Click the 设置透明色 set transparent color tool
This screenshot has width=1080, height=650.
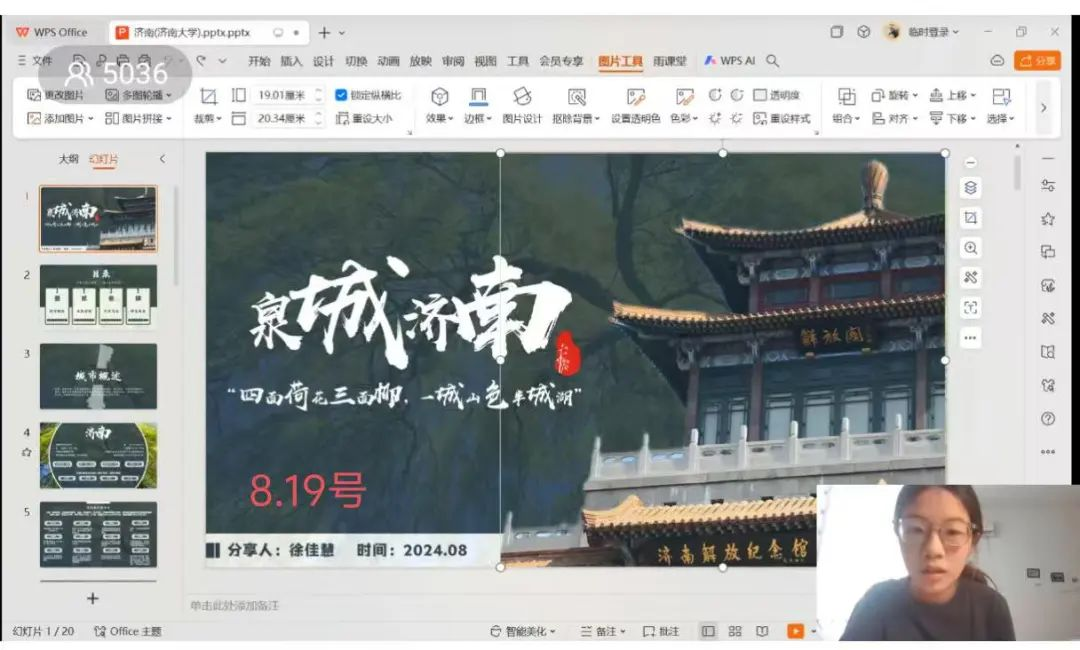coord(636,96)
